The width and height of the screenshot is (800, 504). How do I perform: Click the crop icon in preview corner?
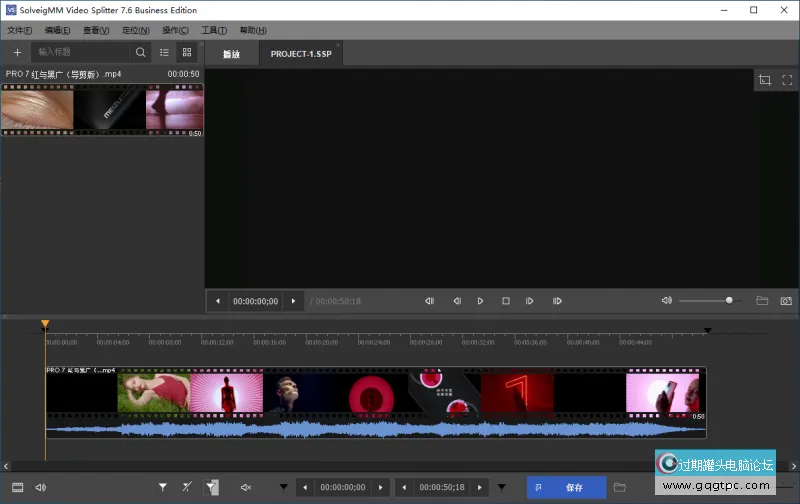[765, 80]
